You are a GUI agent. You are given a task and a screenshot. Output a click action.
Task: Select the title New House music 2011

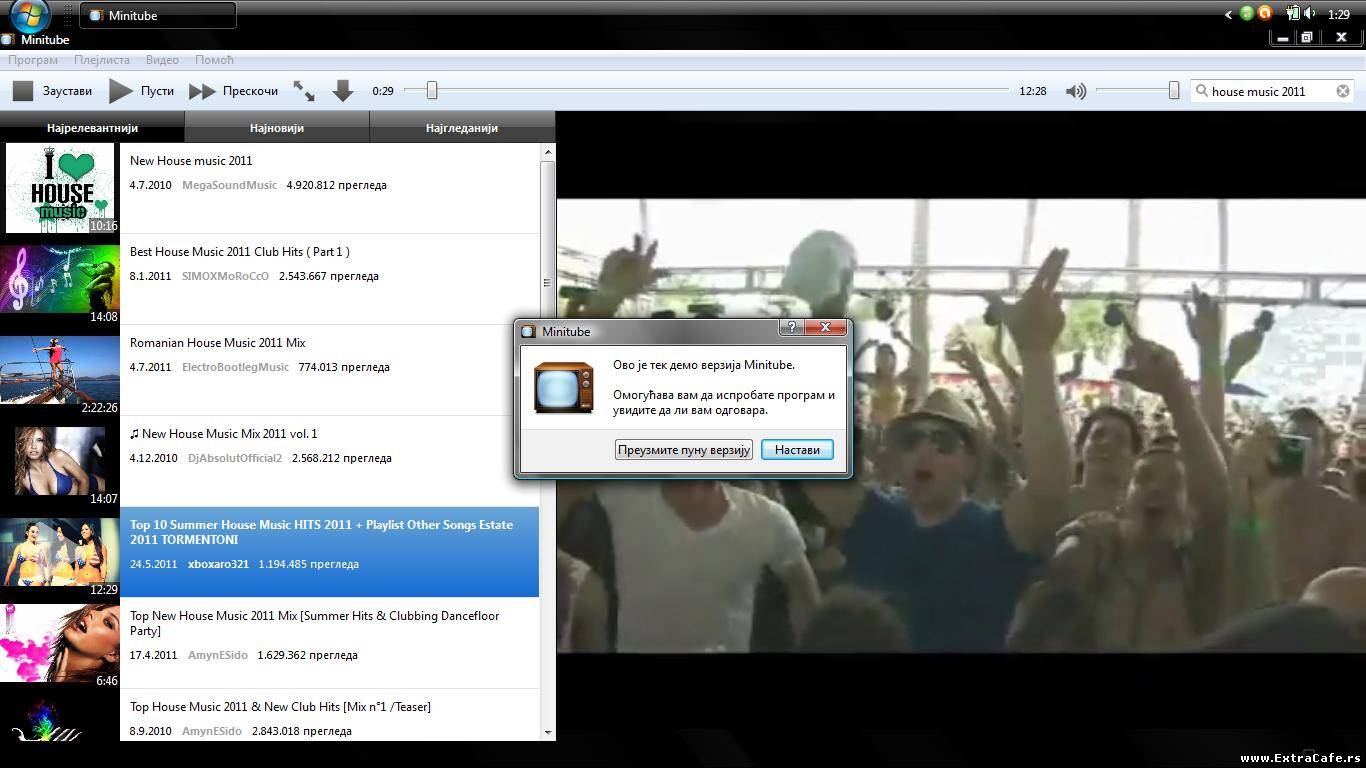191,160
